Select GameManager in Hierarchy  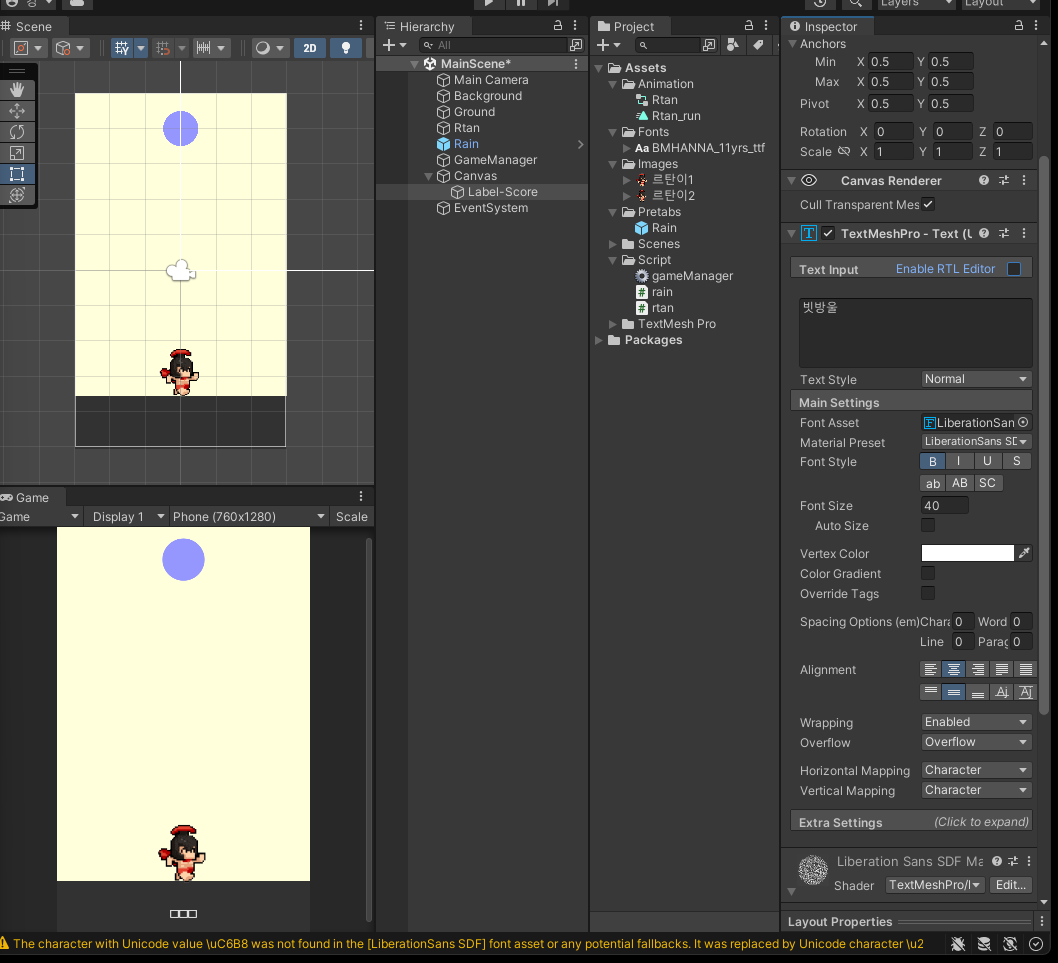495,160
